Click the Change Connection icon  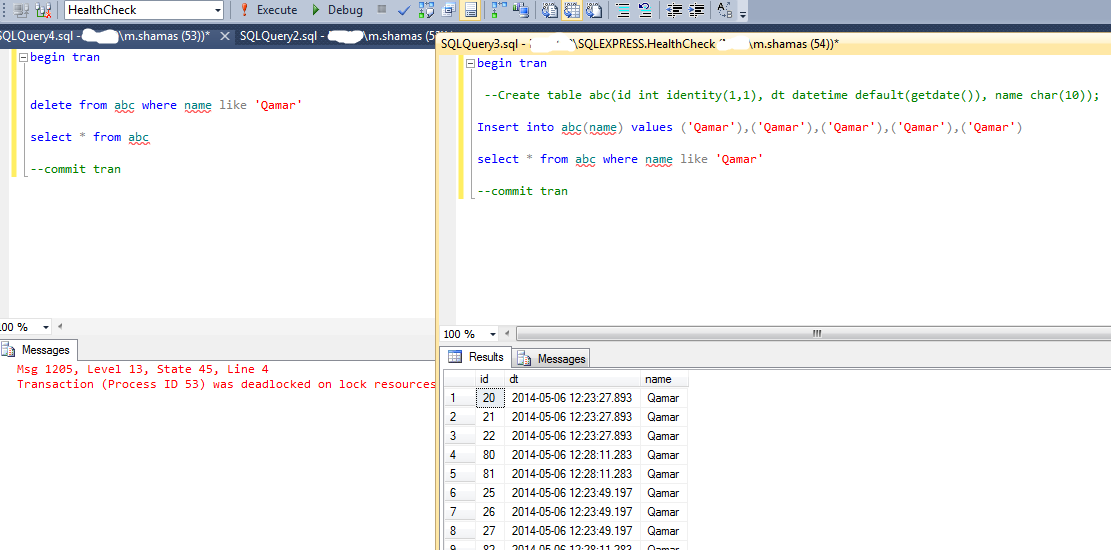[44, 10]
